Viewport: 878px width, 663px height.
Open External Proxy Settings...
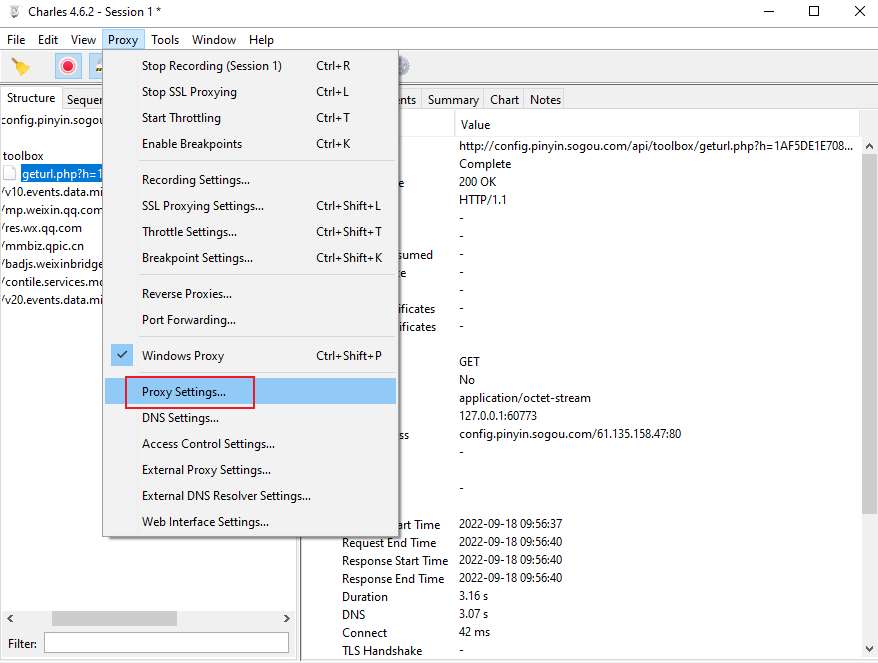[250, 470]
